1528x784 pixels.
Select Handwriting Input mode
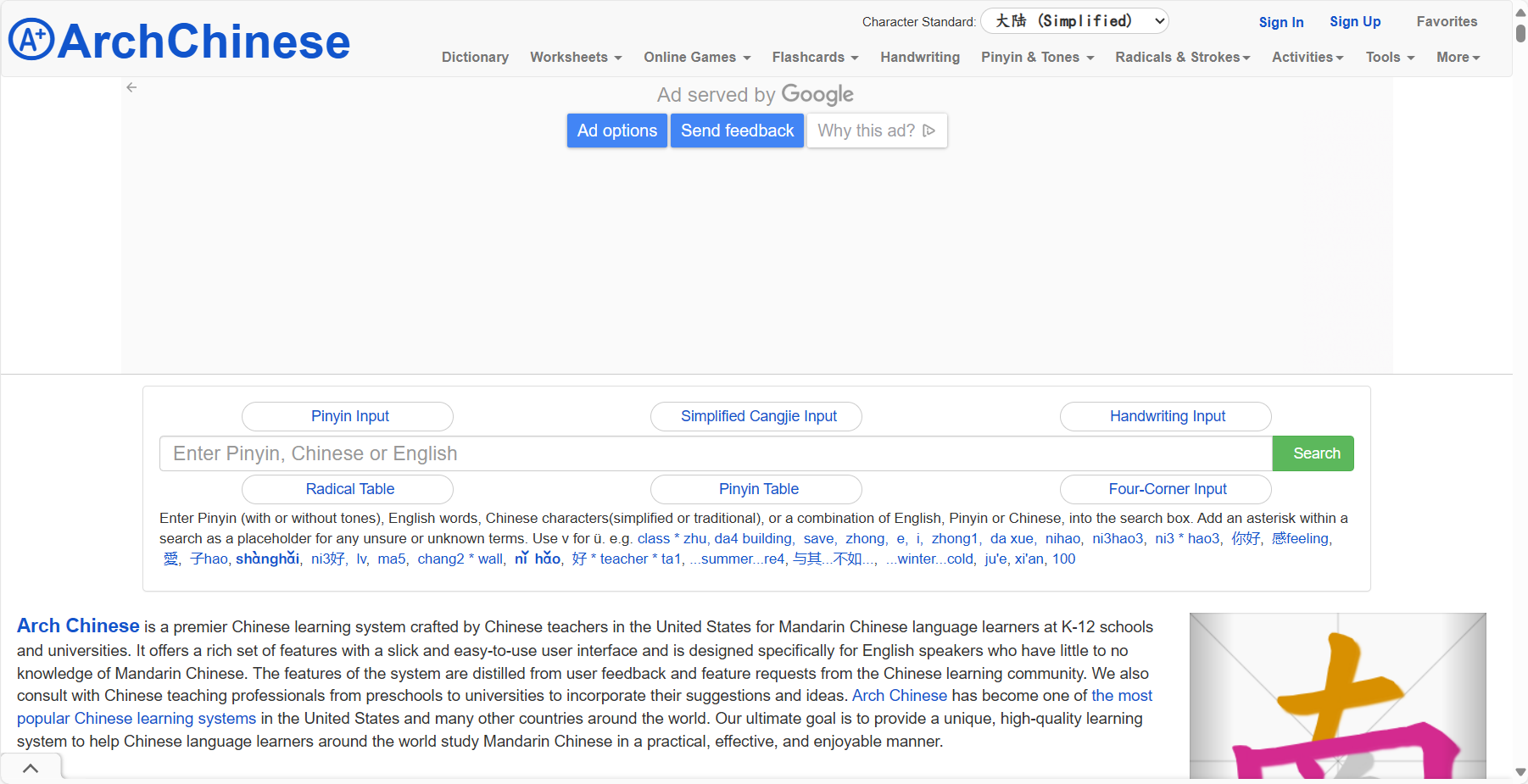click(x=1166, y=416)
